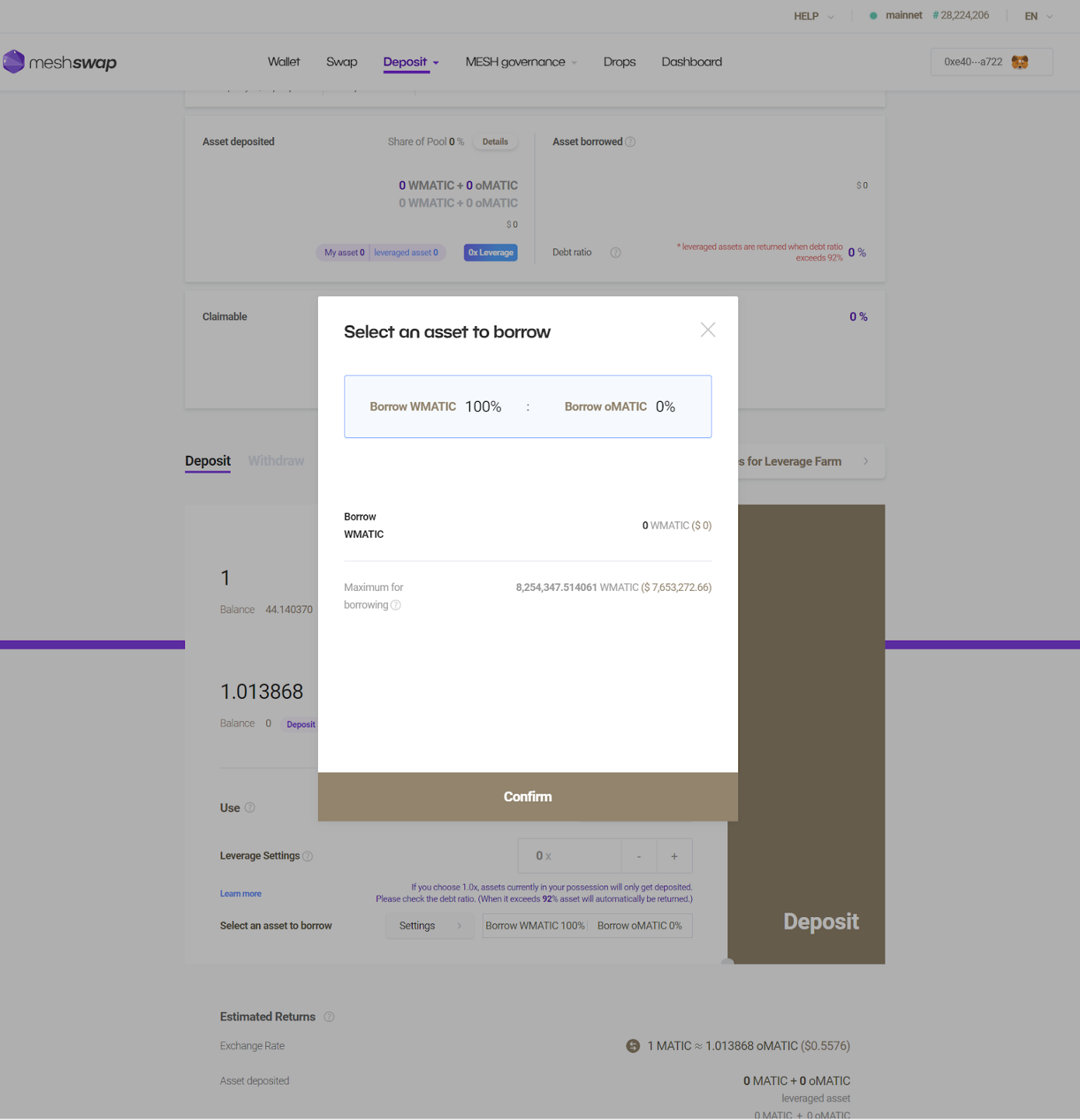Click the Details button for Share of Pool
1080x1120 pixels.
click(495, 142)
